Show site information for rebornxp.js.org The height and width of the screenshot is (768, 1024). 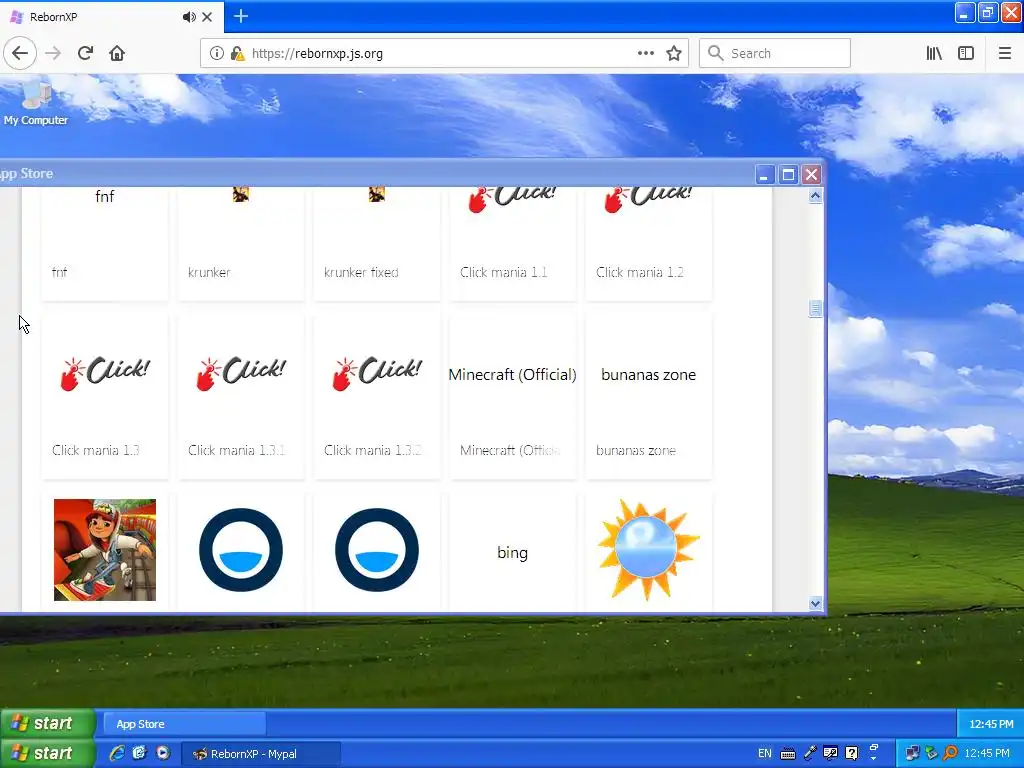coord(216,53)
